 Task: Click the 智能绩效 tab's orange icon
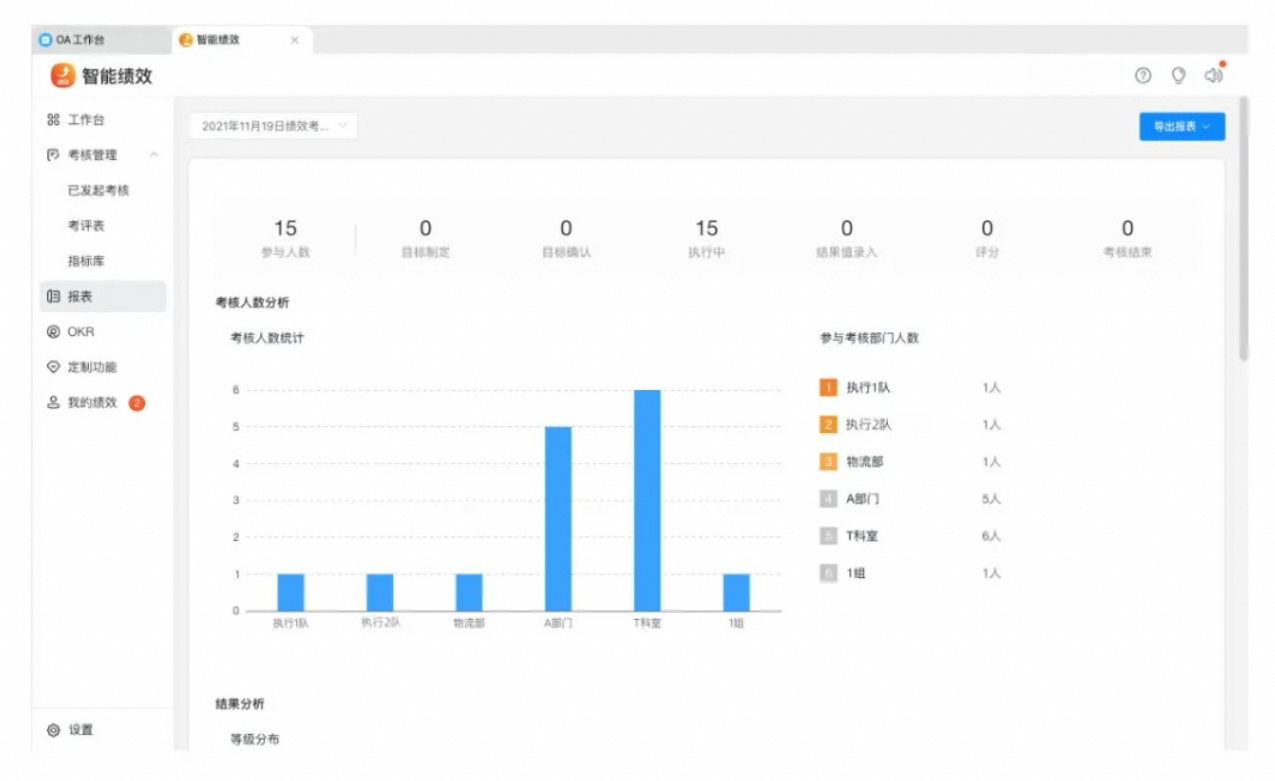(185, 40)
